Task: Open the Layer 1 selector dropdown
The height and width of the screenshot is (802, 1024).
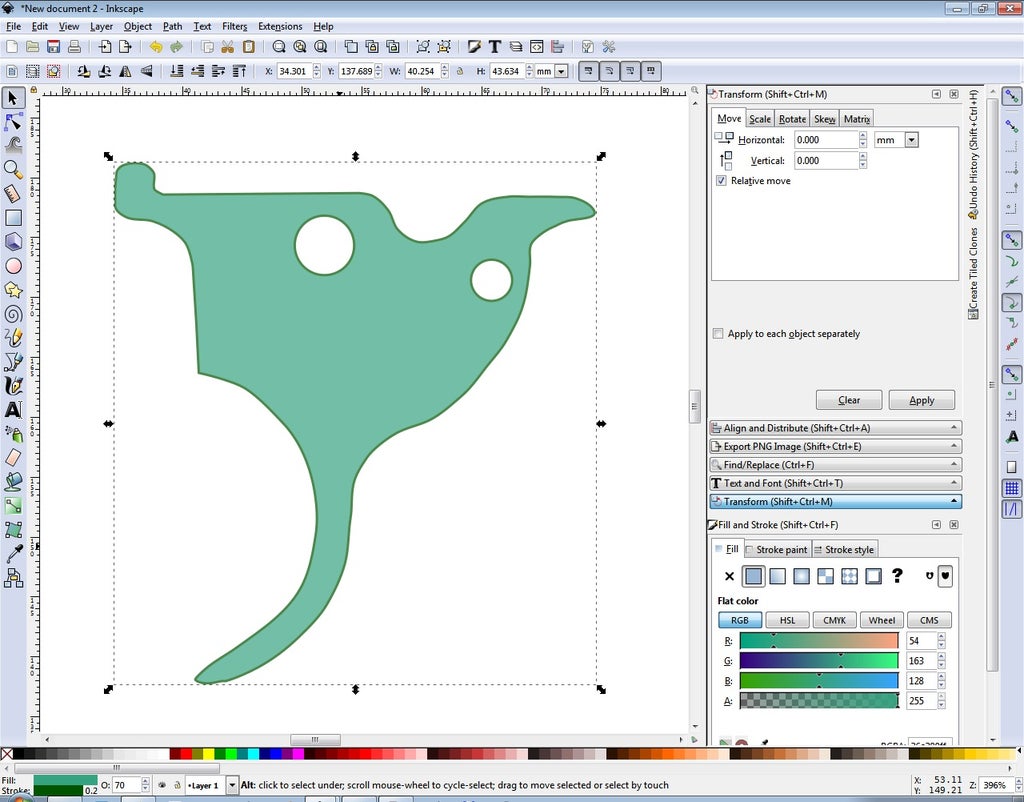Action: [x=233, y=785]
